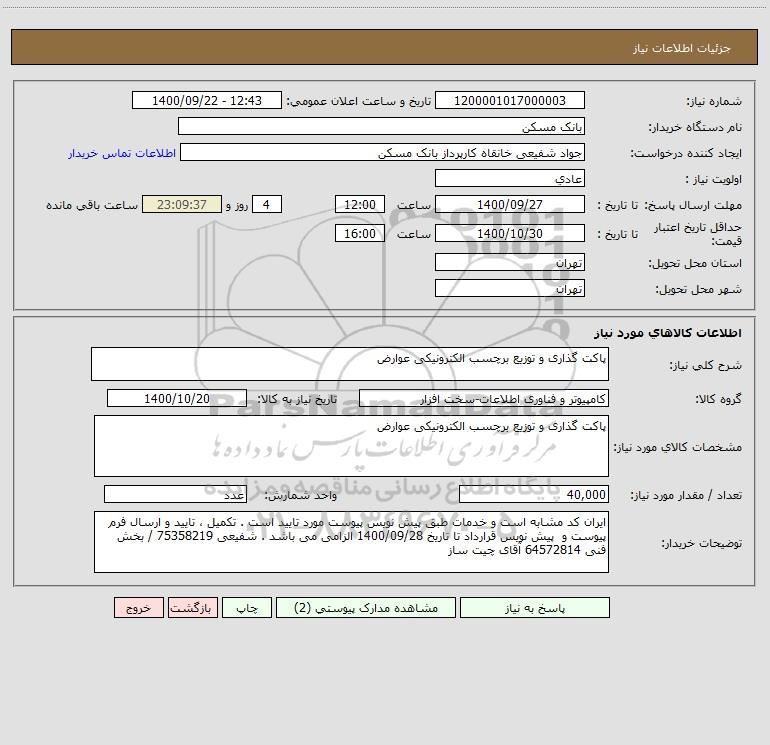
Task: Click the توضیحات خریدار label
Action: [701, 543]
